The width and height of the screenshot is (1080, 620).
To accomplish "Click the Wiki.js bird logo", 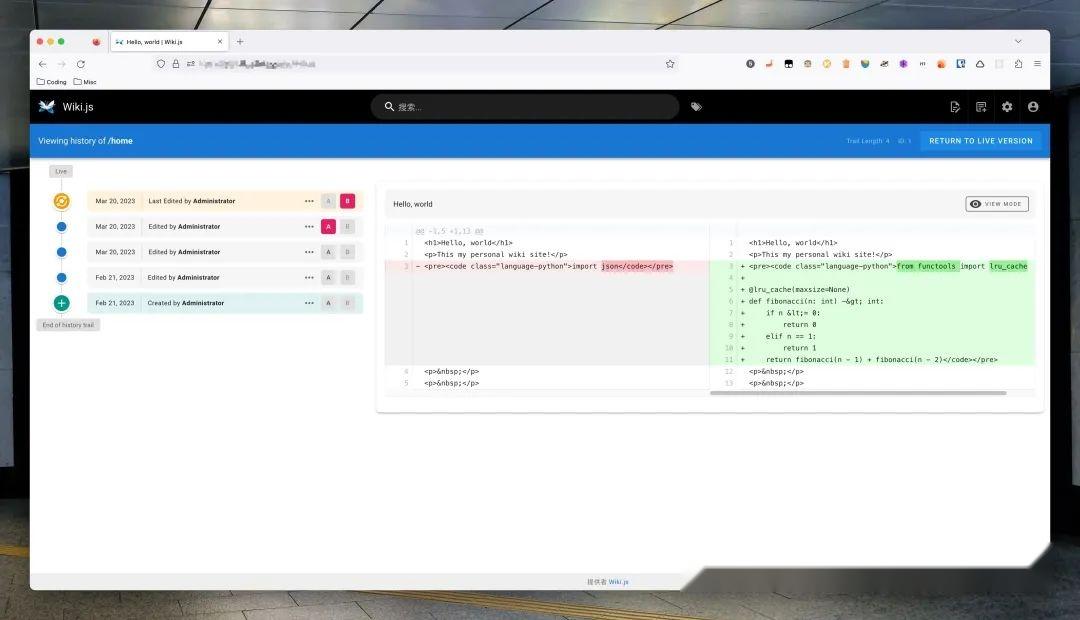I will 47,107.
